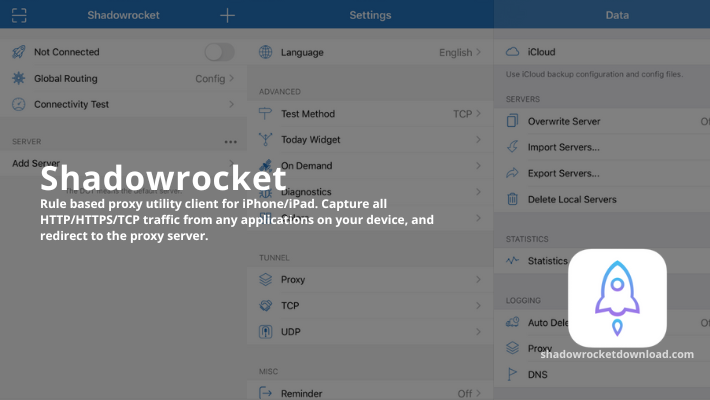Add a new server with the plus icon
Viewport: 710px width, 400px height.
(227, 15)
